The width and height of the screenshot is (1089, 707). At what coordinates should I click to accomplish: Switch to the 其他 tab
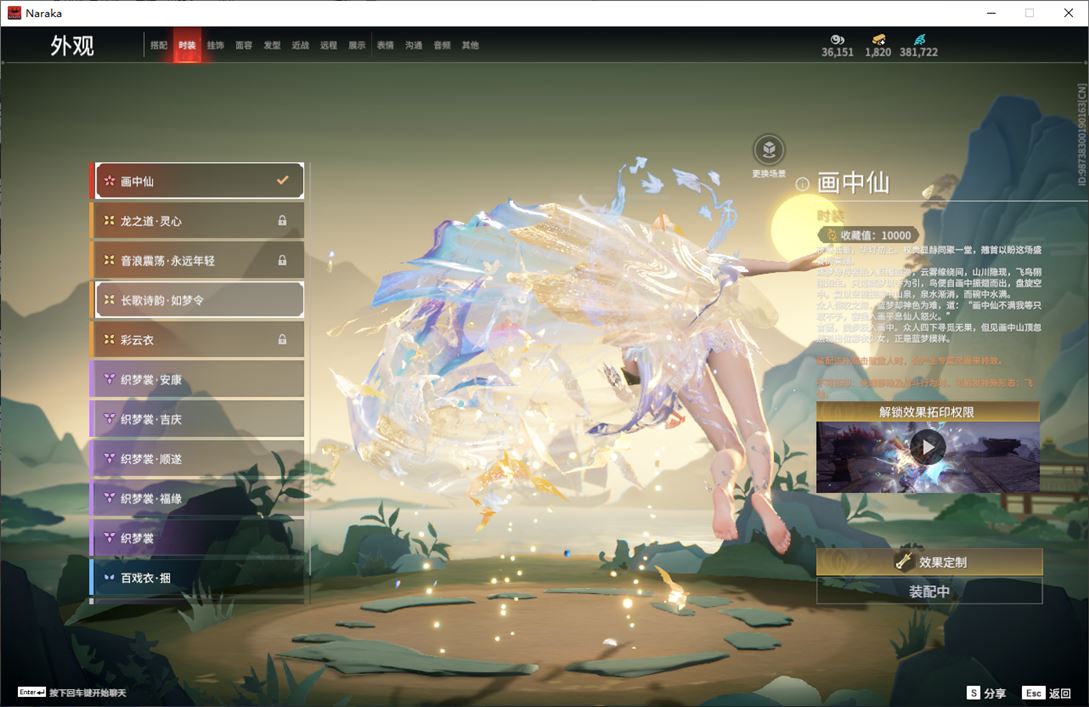tap(470, 45)
